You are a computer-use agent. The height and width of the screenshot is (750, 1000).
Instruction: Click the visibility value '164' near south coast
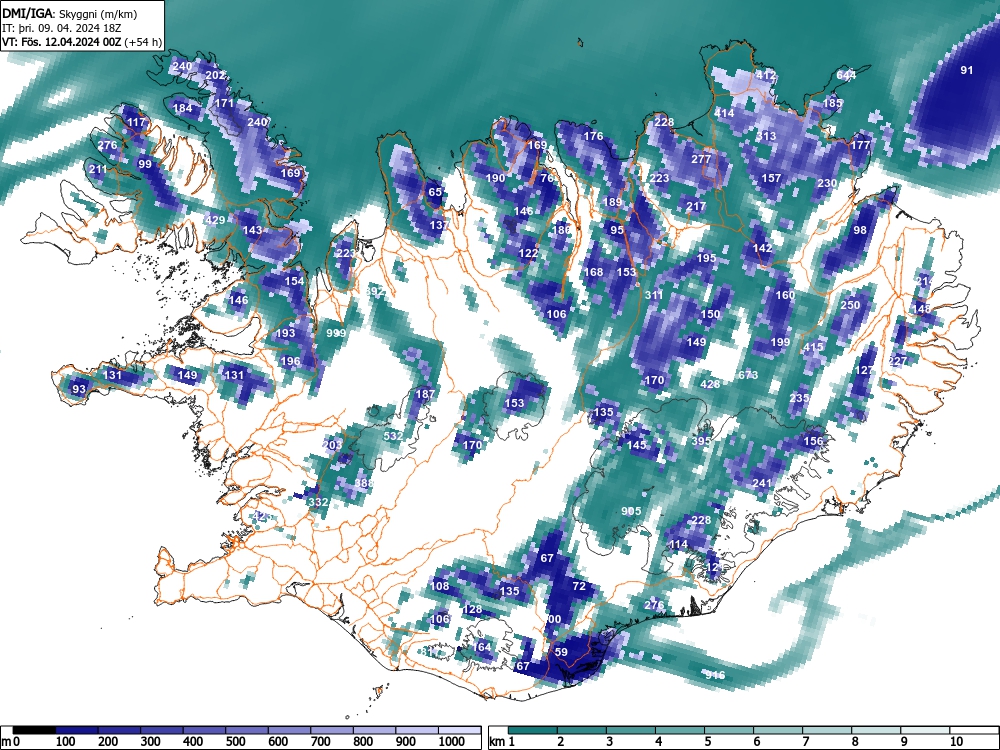482,647
